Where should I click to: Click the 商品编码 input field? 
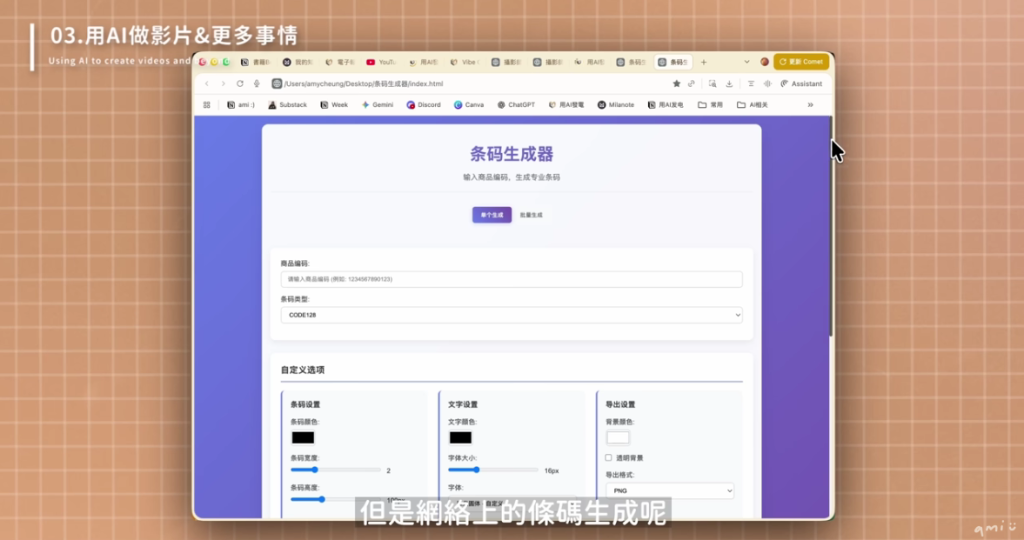click(x=511, y=279)
